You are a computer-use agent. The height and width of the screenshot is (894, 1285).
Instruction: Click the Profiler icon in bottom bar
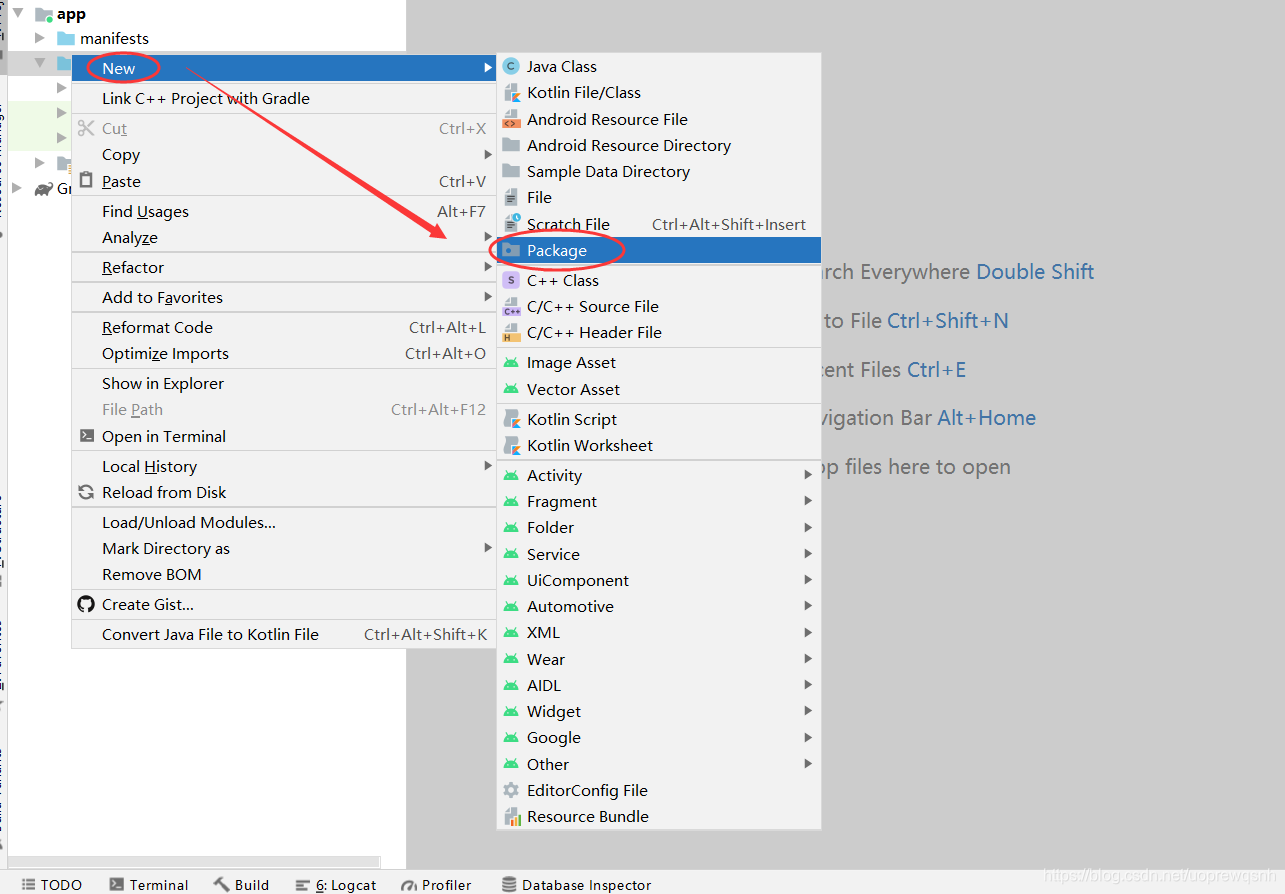click(x=408, y=885)
